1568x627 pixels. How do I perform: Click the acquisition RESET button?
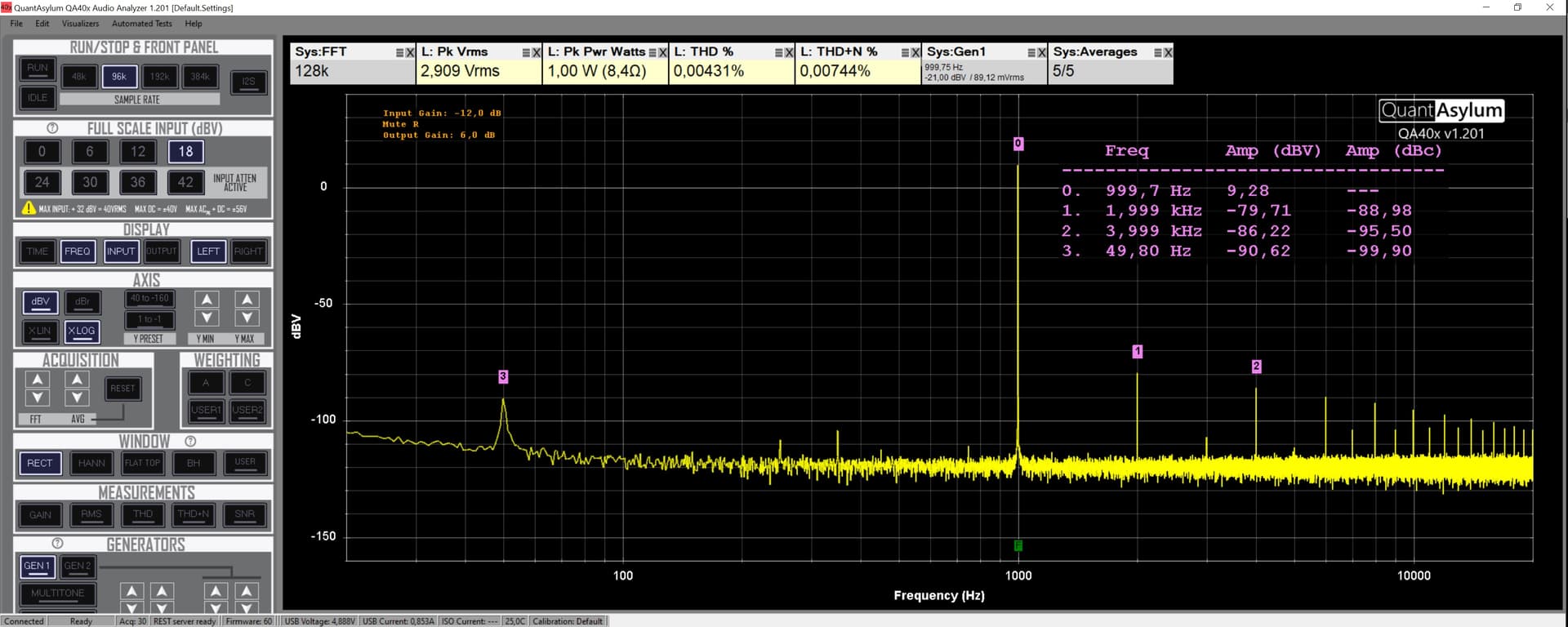click(x=122, y=389)
